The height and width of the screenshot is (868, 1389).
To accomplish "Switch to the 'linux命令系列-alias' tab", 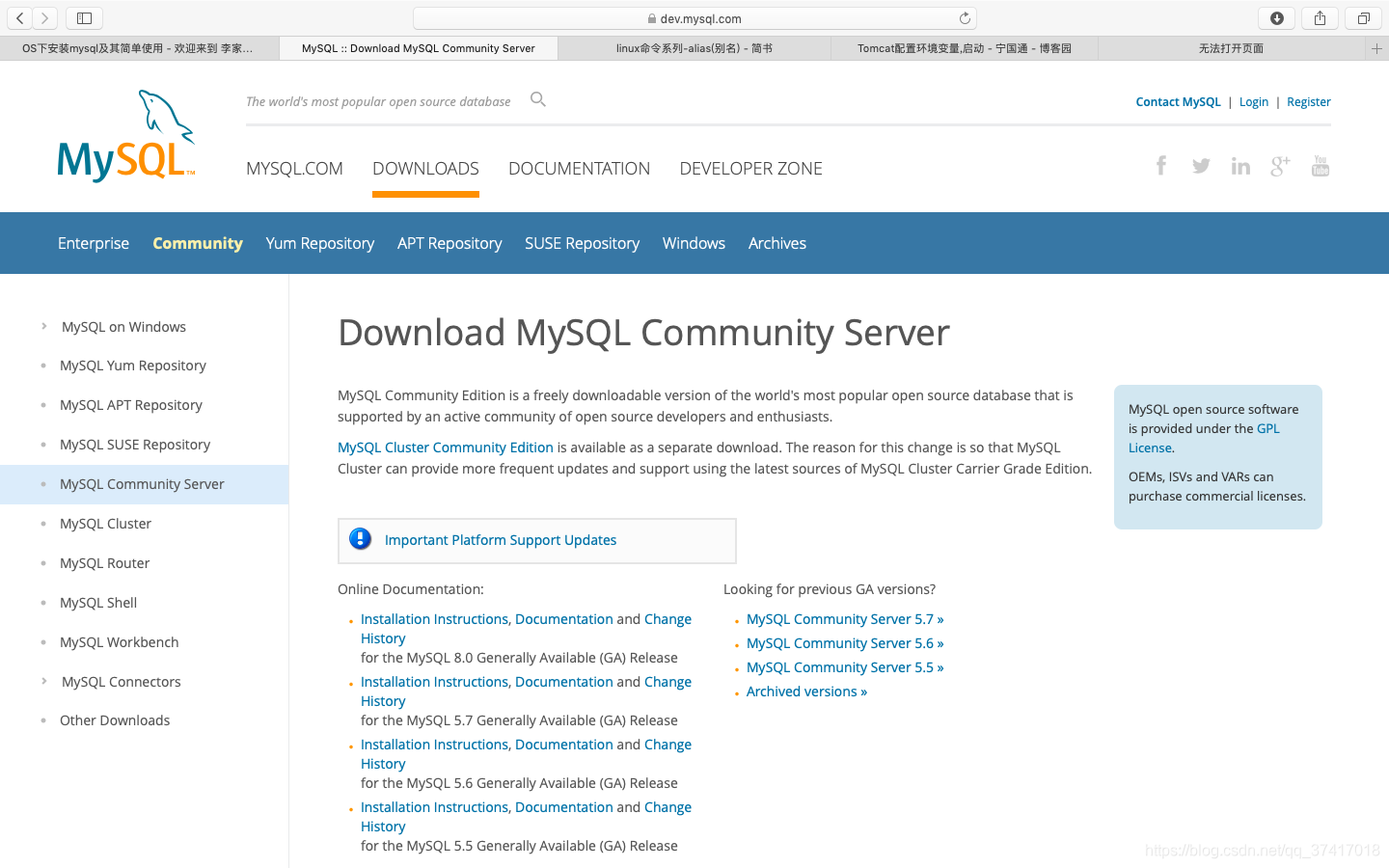I will coord(694,48).
